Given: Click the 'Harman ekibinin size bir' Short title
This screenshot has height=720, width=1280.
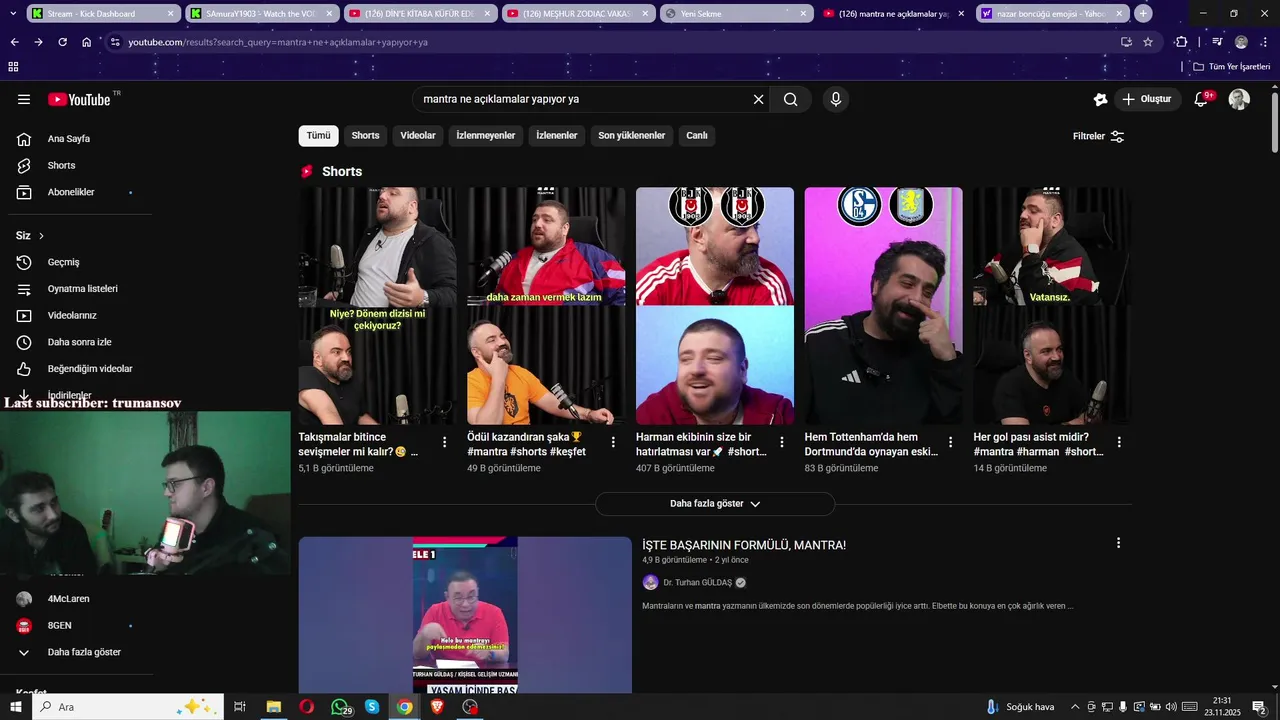Looking at the screenshot, I should (701, 444).
